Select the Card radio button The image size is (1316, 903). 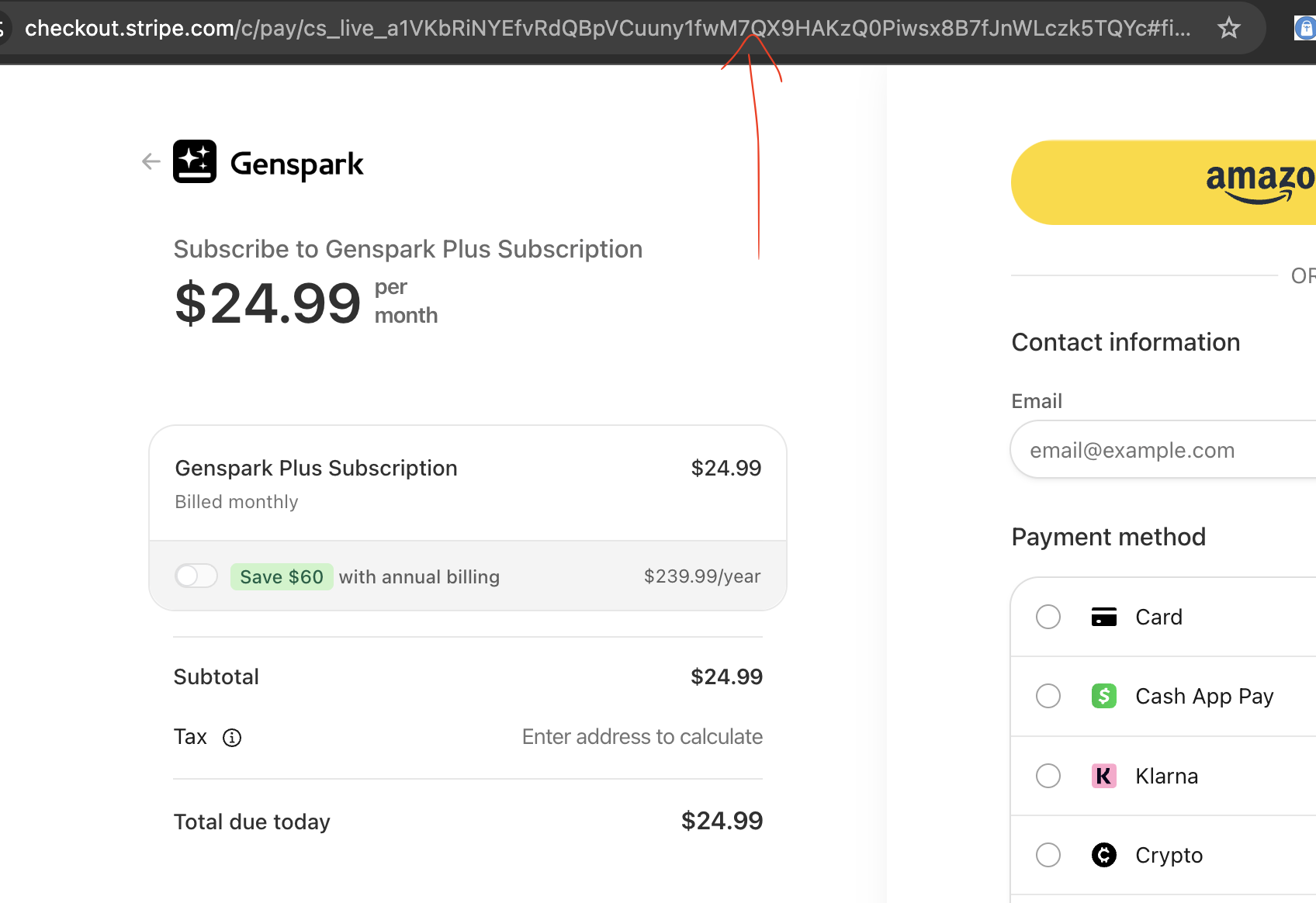point(1048,617)
